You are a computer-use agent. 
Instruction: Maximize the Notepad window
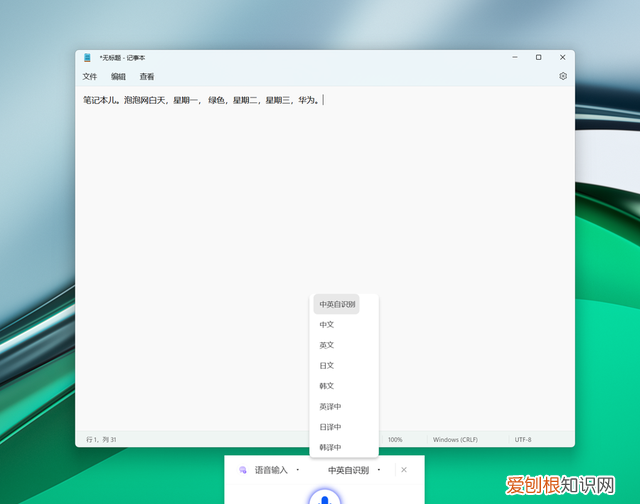coord(539,58)
